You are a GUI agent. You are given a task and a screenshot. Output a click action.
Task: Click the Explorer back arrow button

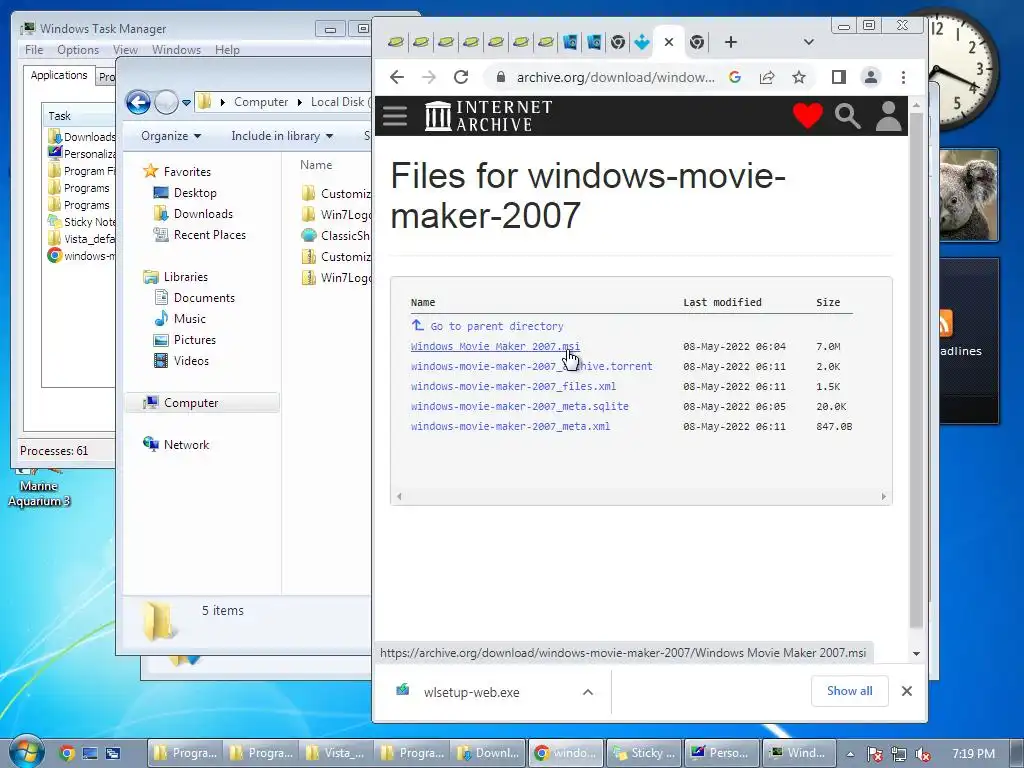tap(138, 102)
